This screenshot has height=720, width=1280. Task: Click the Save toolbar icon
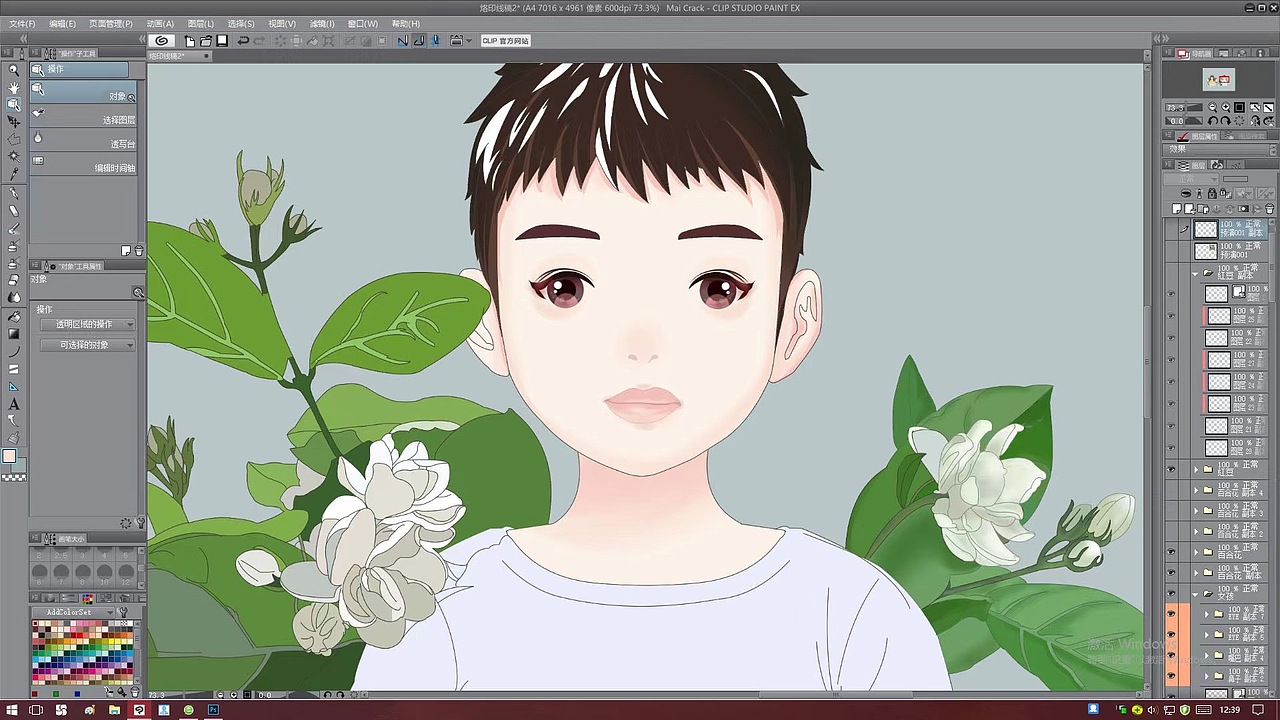221,41
